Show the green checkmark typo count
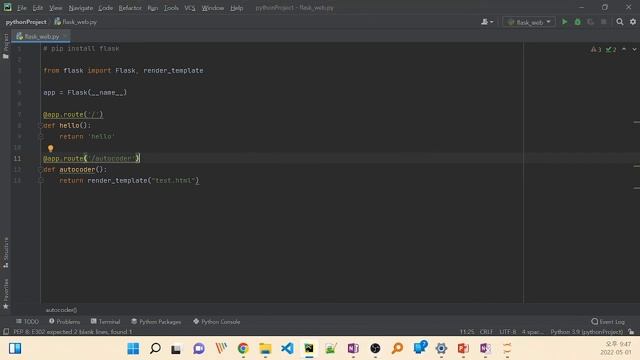 pos(611,49)
